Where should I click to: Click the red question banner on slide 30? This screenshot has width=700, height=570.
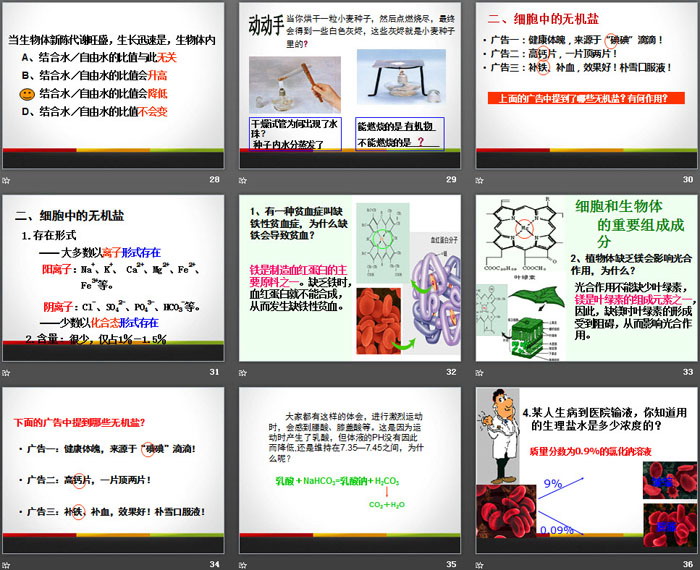point(582,98)
